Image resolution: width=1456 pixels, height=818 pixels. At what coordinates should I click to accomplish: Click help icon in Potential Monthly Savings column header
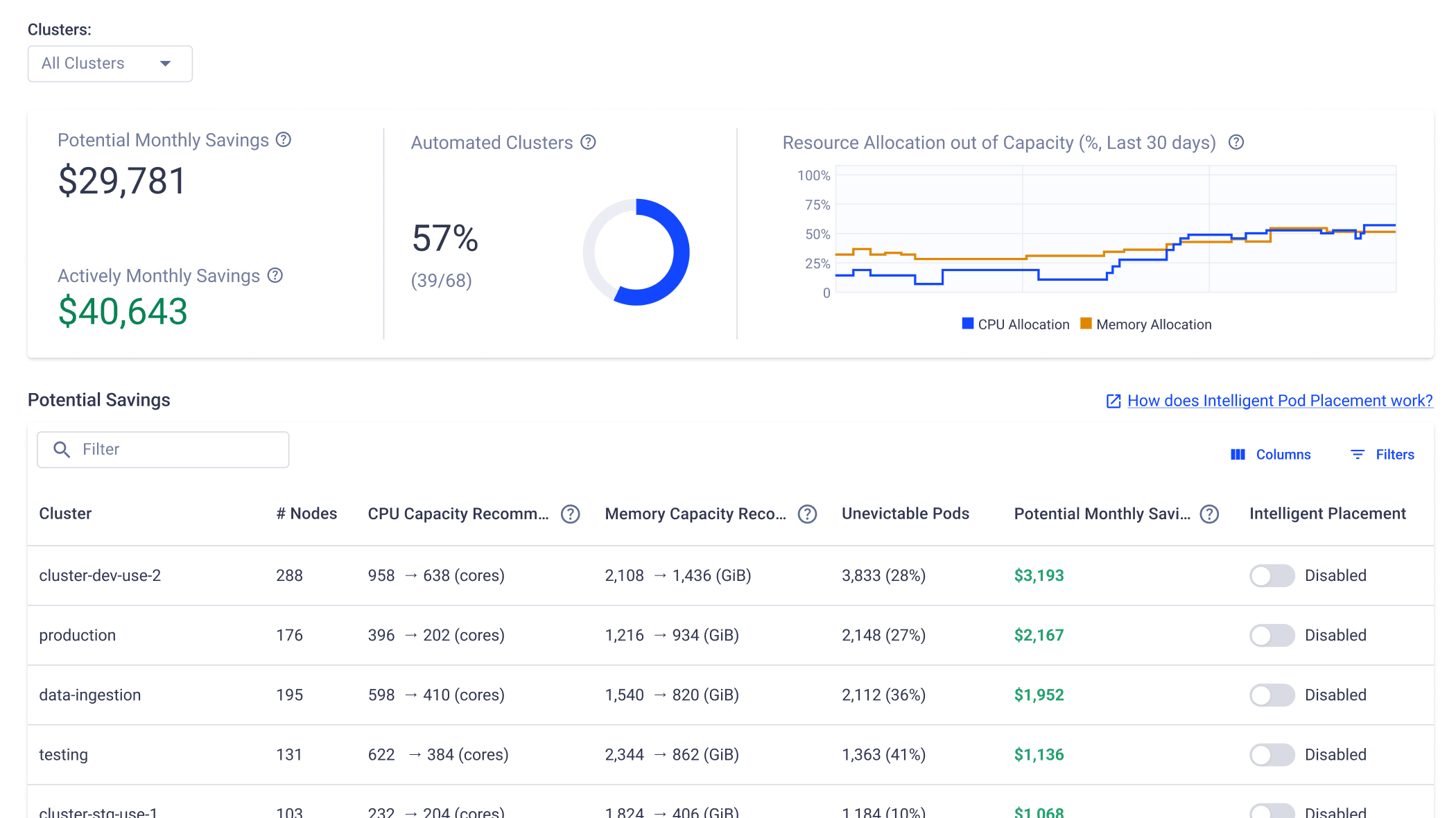tap(1209, 514)
